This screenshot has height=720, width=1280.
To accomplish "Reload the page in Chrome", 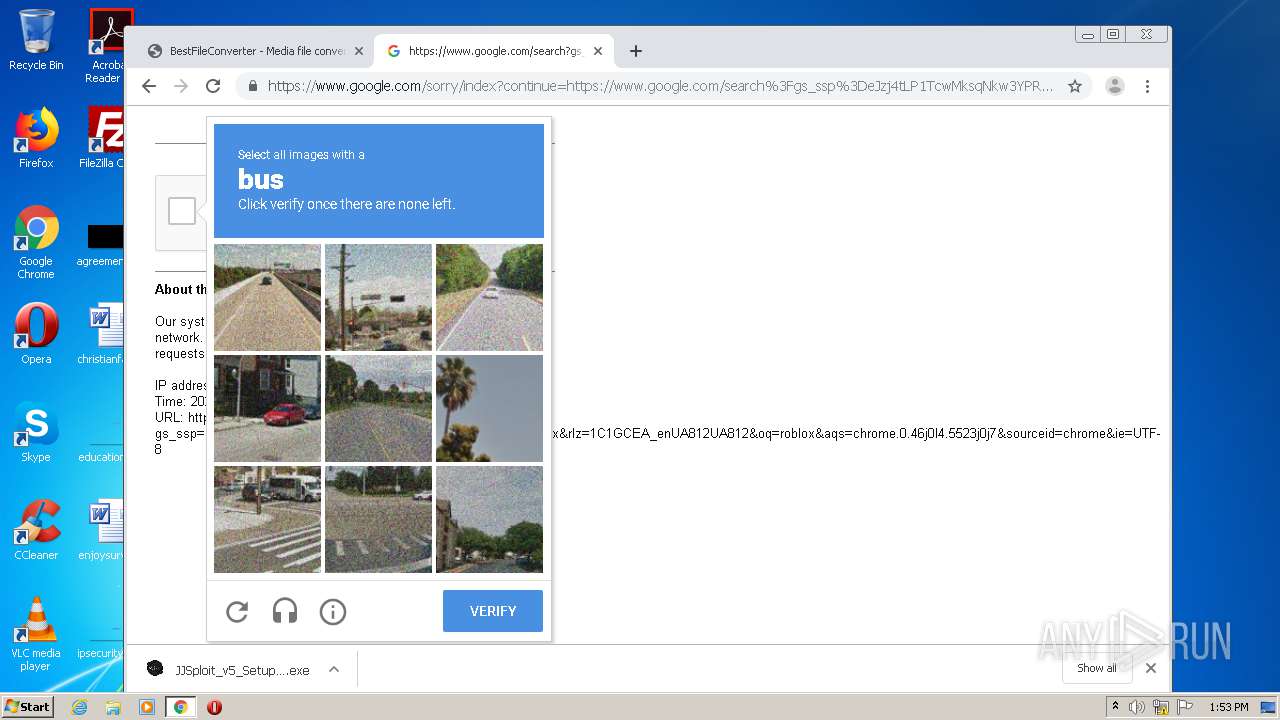I will (213, 86).
